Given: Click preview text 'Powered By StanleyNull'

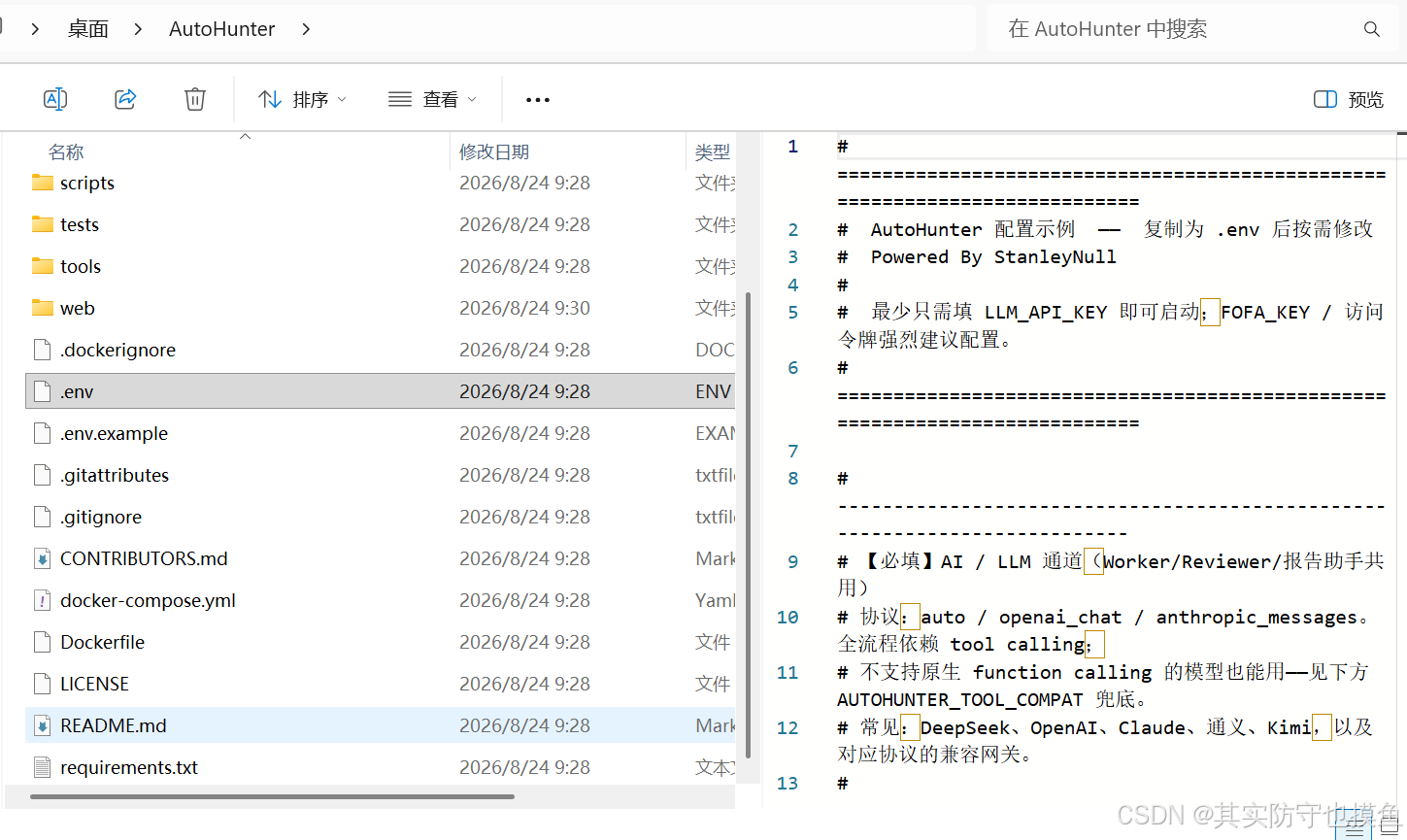Looking at the screenshot, I should tap(993, 256).
